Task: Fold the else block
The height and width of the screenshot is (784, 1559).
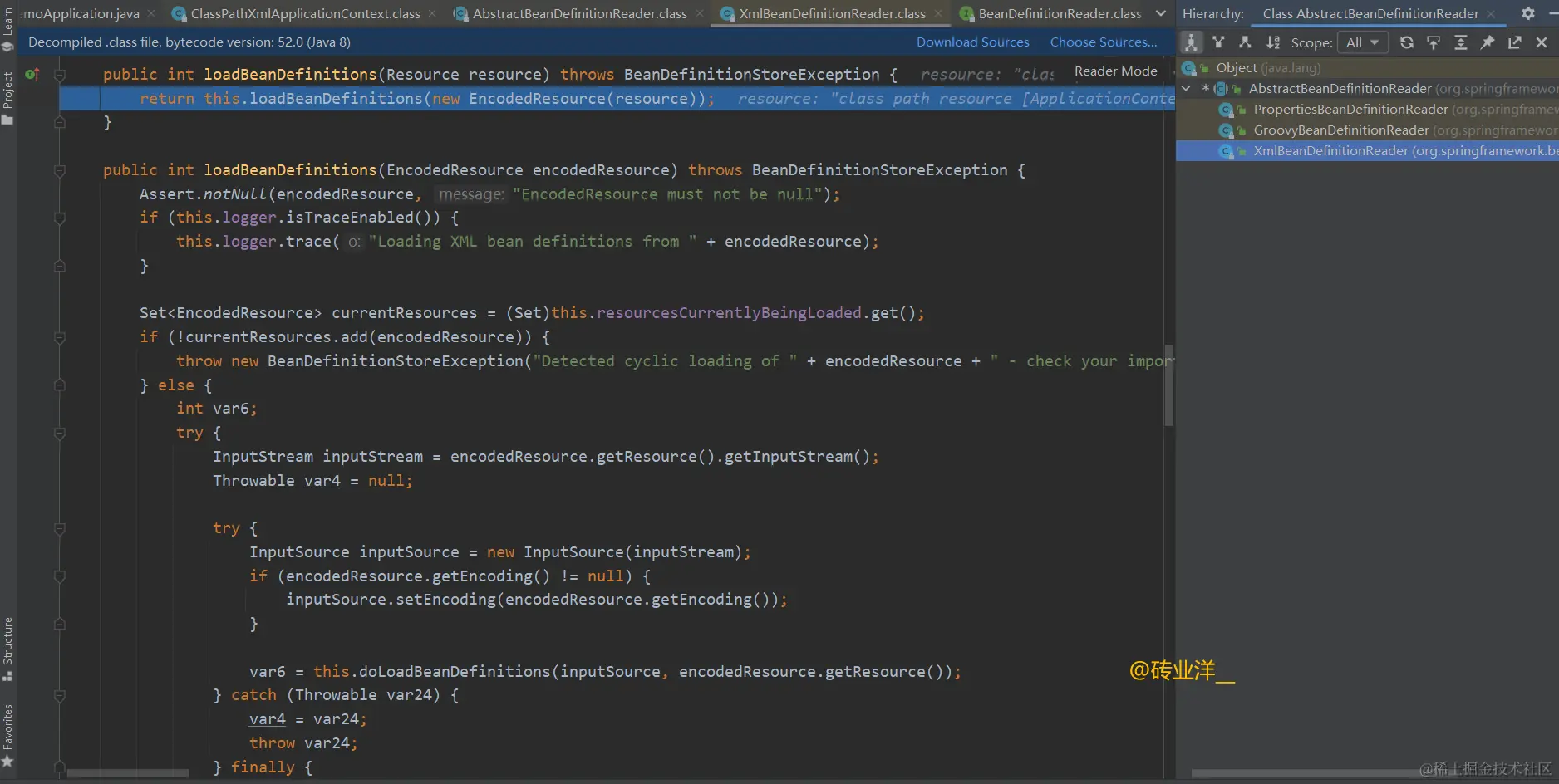Action: click(x=60, y=385)
